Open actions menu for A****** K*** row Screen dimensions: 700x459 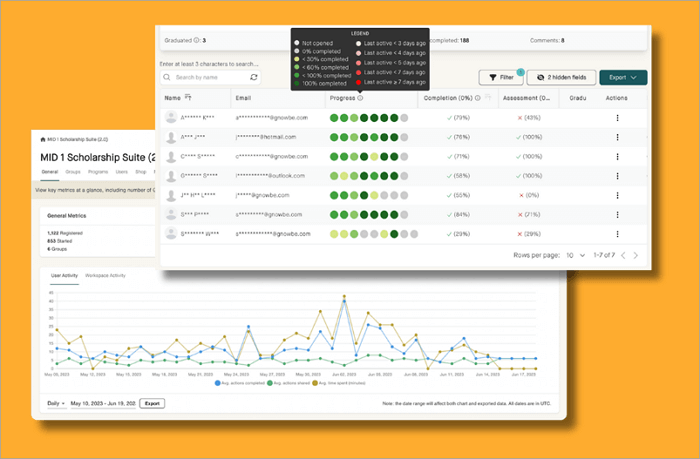point(617,118)
